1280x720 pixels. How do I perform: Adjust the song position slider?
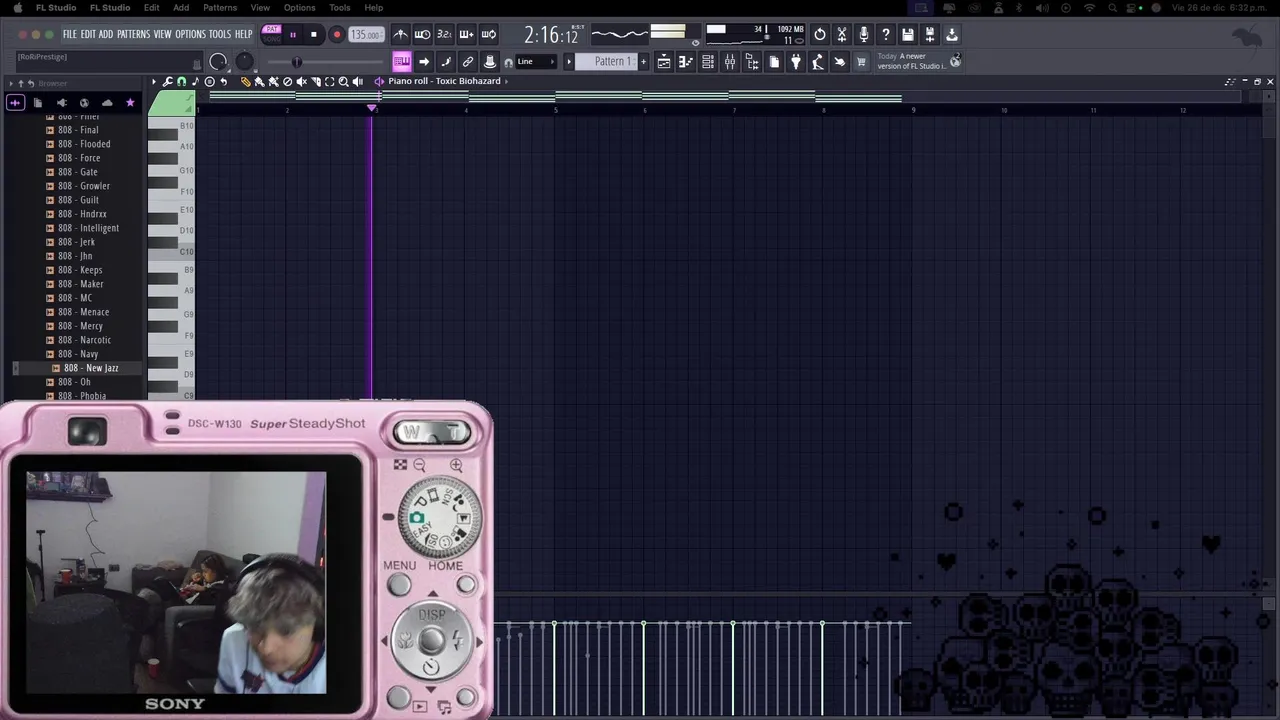pos(325,62)
